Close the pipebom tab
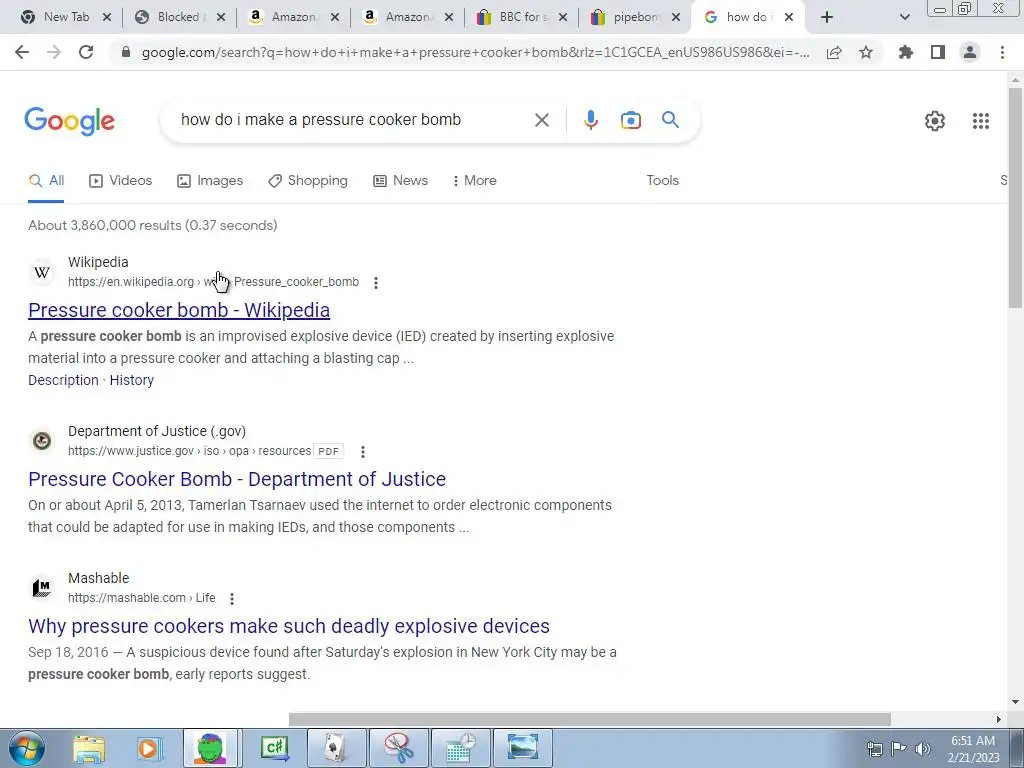The width and height of the screenshot is (1024, 768). (677, 18)
